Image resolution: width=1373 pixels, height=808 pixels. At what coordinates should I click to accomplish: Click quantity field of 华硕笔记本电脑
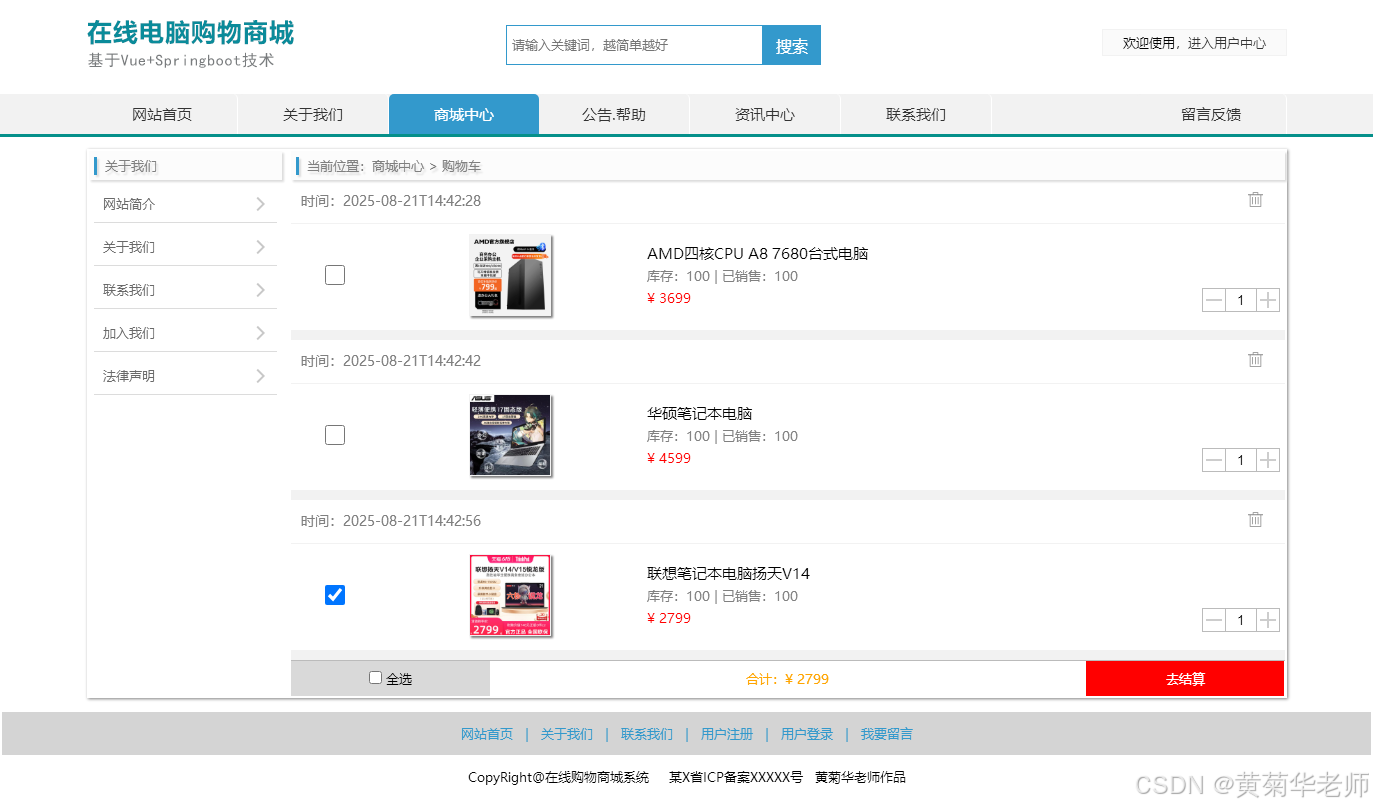click(1241, 460)
